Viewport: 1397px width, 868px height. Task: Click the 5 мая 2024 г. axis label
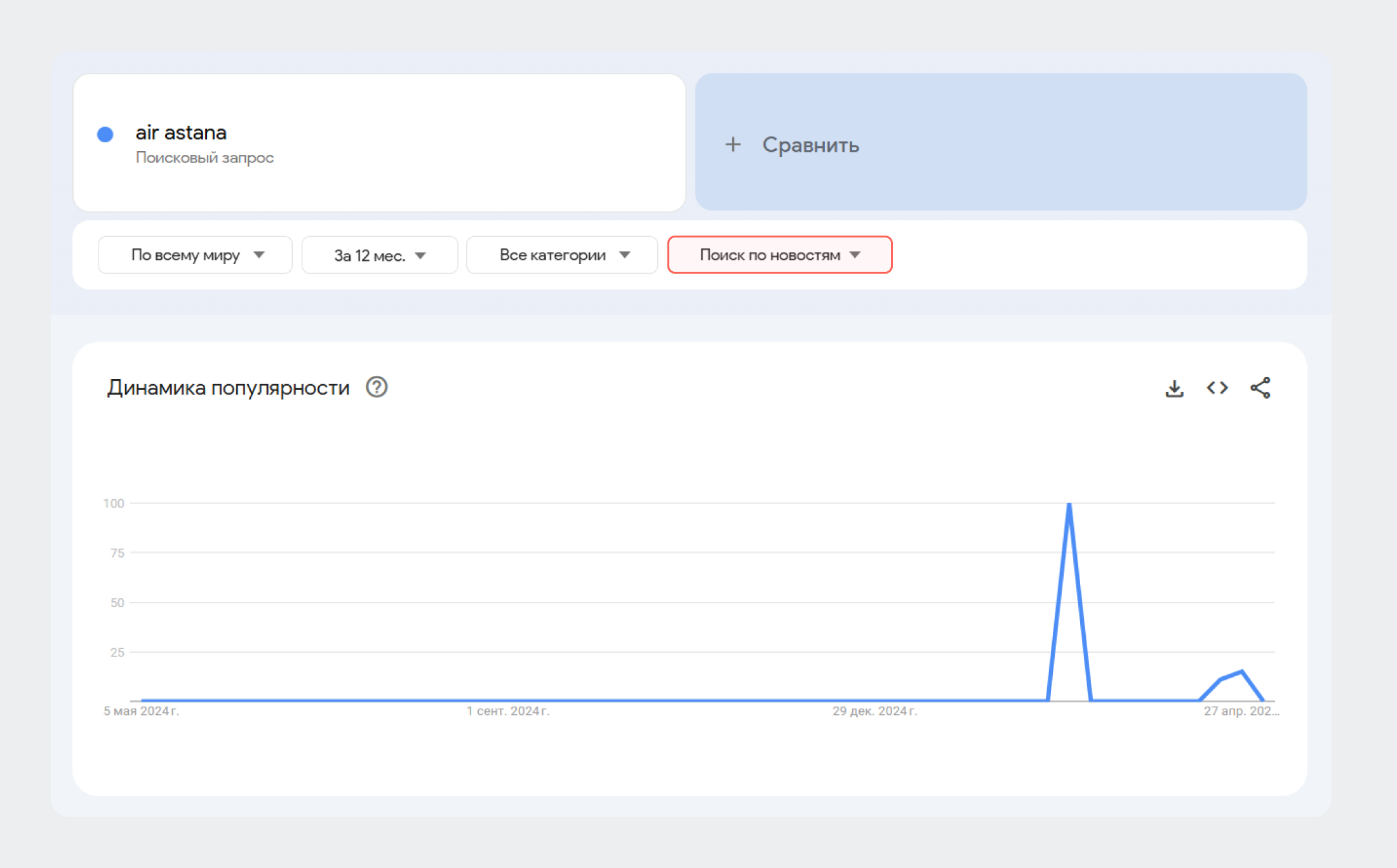(141, 711)
